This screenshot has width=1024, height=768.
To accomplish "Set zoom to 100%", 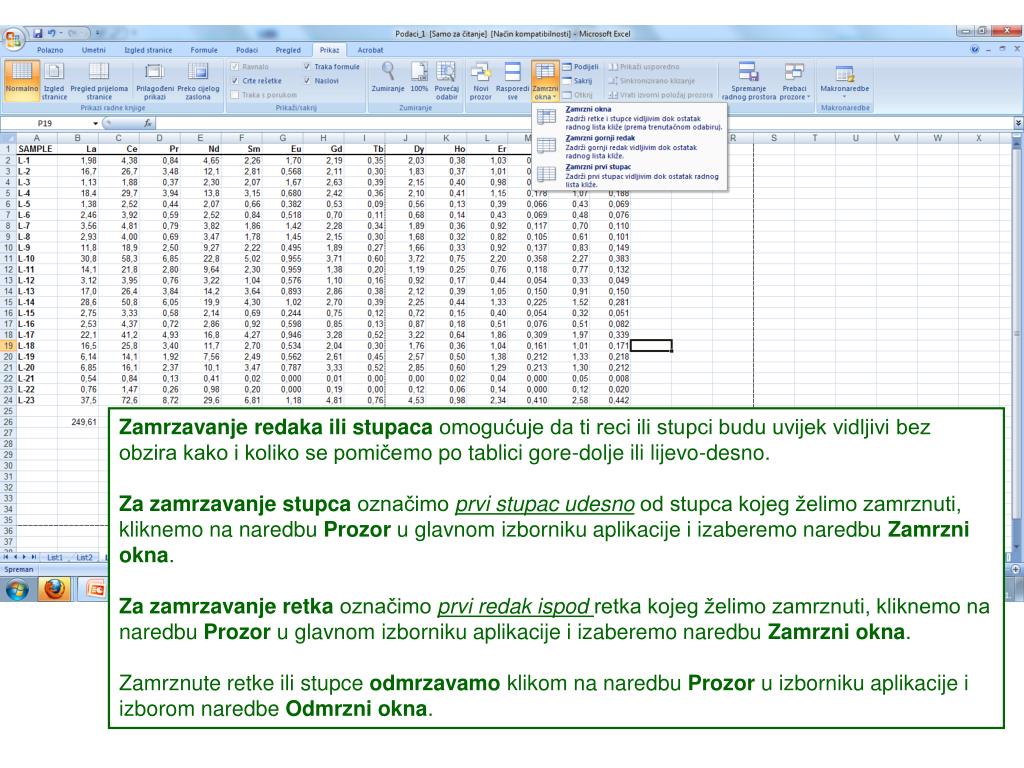I will pos(419,77).
